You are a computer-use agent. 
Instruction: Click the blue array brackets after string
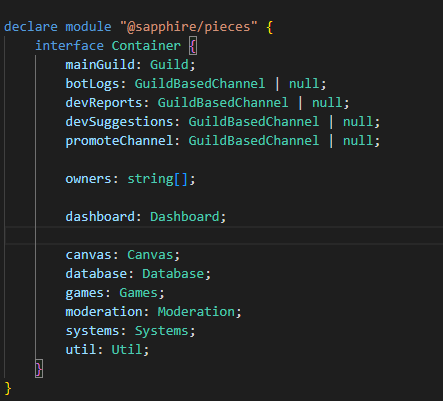point(181,179)
